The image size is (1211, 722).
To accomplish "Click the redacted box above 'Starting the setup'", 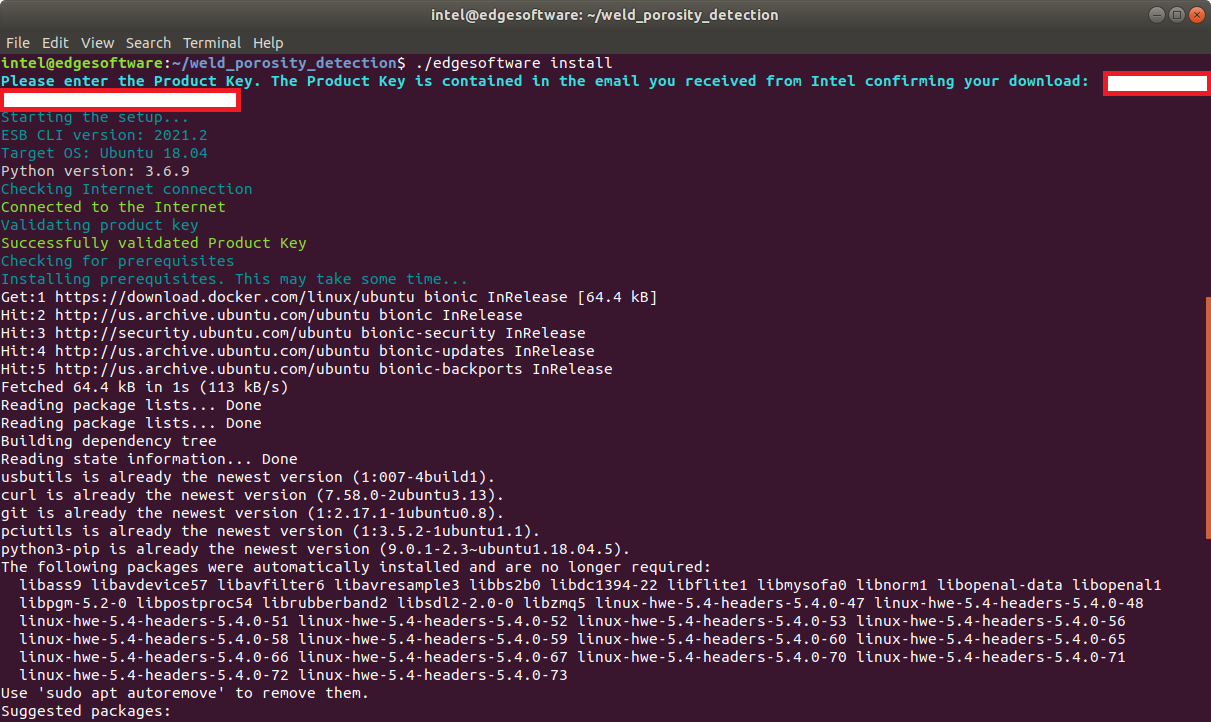I will point(120,99).
